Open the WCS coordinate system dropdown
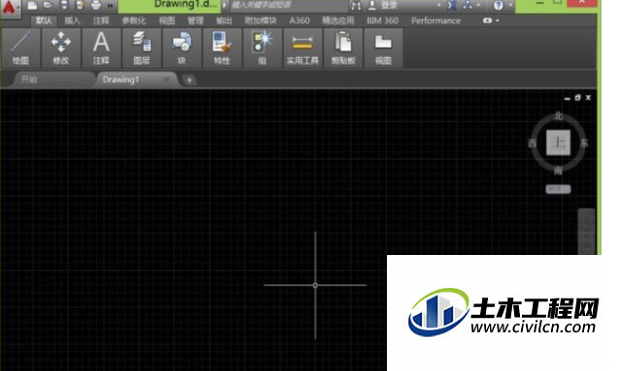This screenshot has width=620, height=371. coord(558,189)
